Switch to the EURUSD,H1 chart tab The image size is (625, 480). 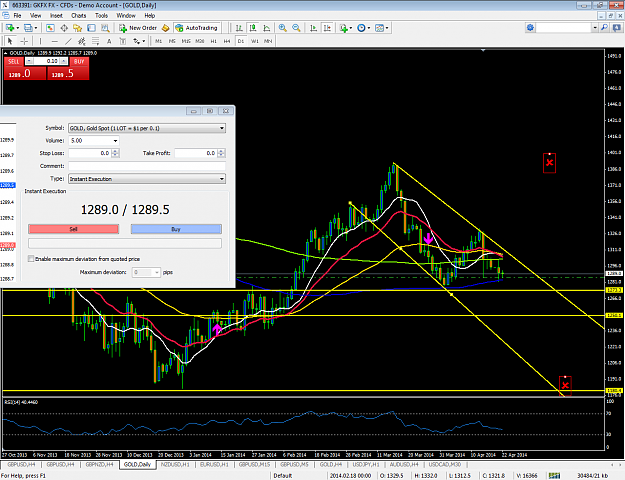click(214, 464)
